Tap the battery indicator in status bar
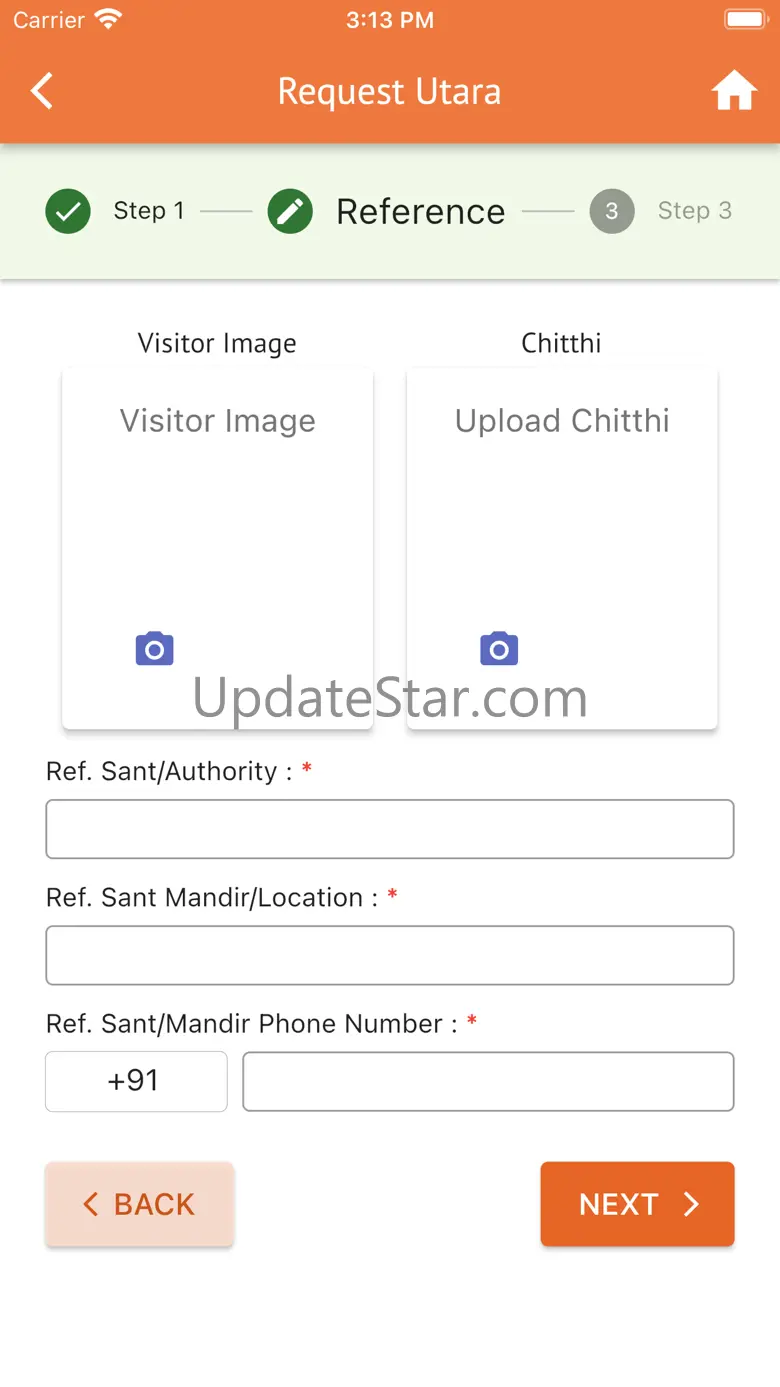 tap(745, 19)
